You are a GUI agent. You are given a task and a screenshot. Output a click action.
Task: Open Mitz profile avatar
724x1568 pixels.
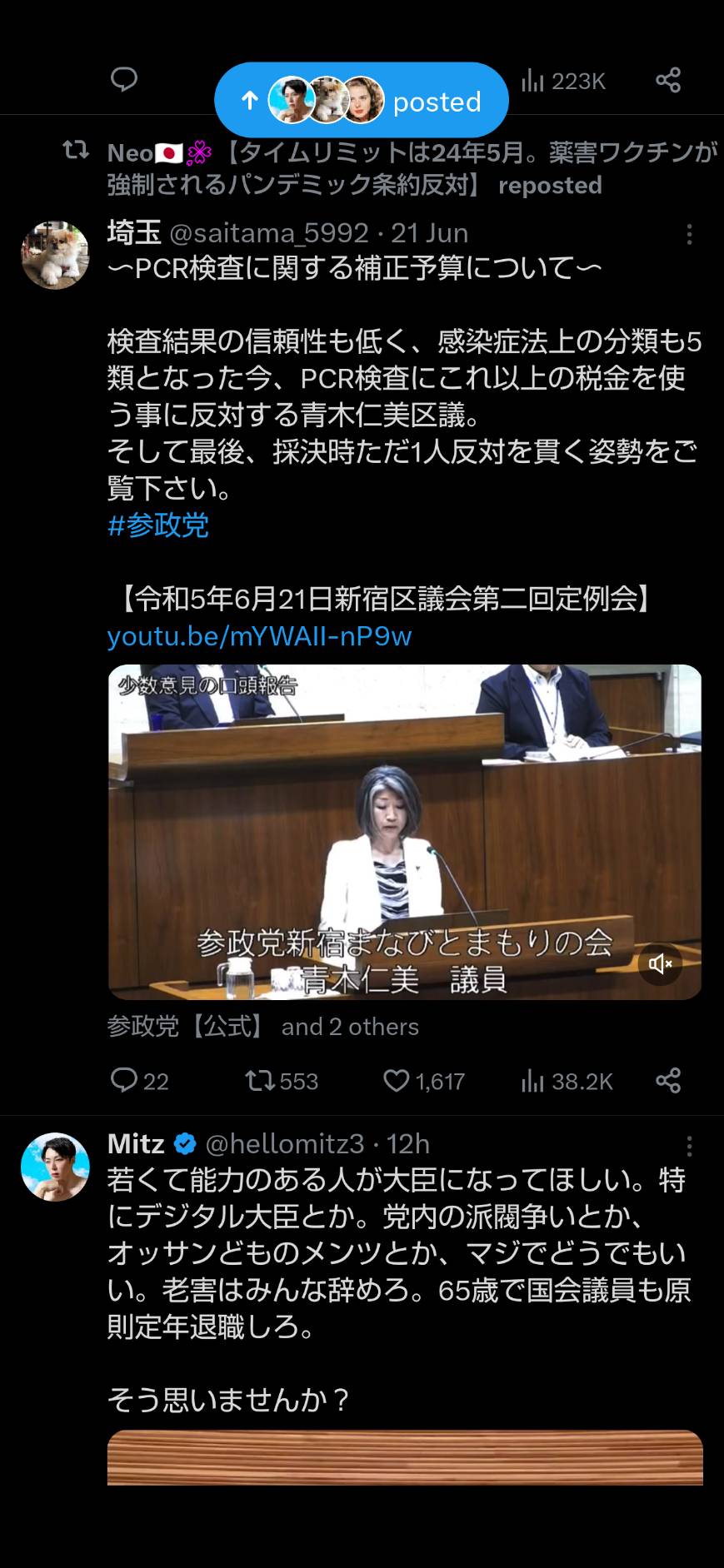tap(55, 1166)
